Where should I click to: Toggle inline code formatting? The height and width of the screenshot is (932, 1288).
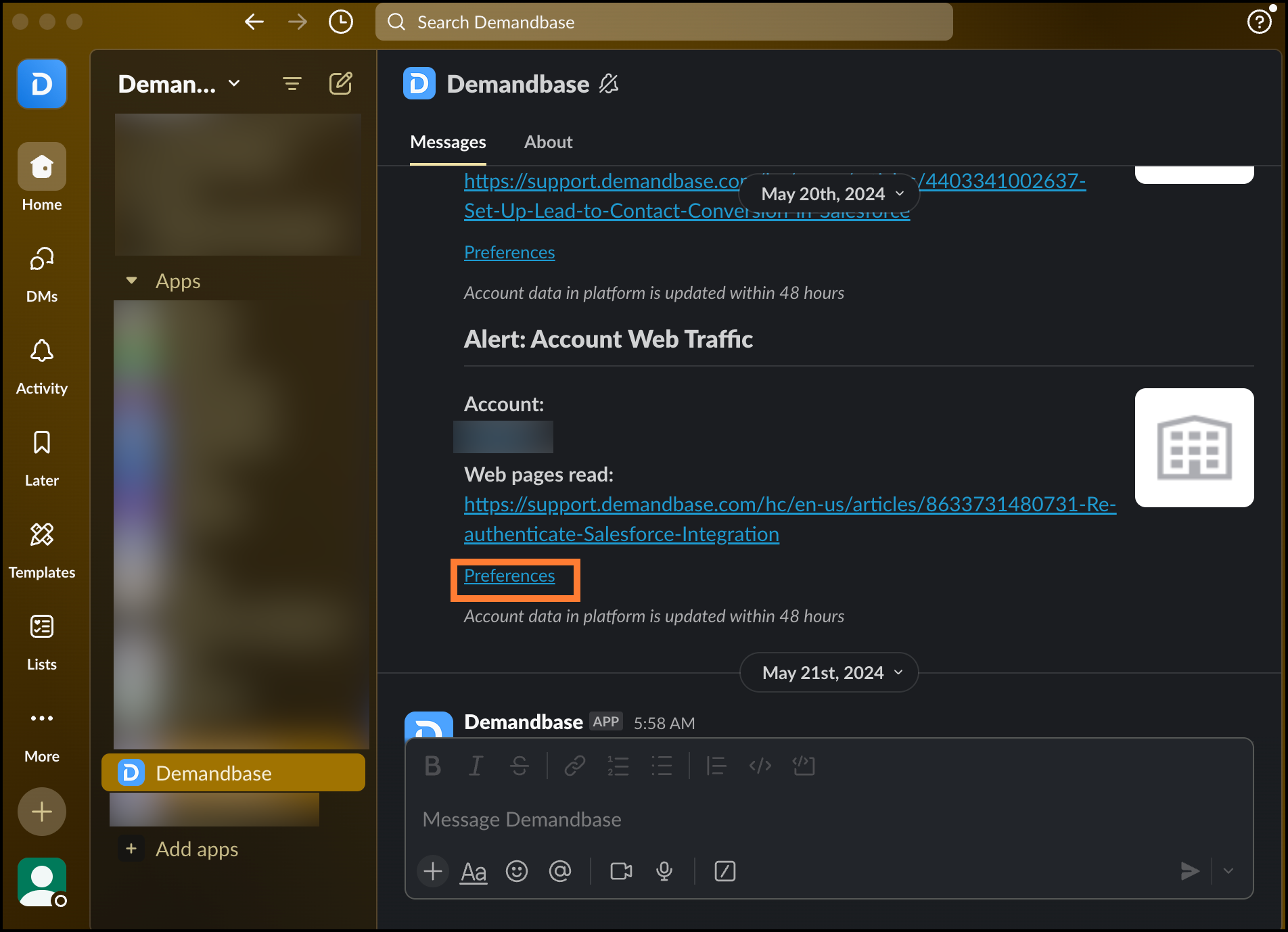click(x=760, y=766)
